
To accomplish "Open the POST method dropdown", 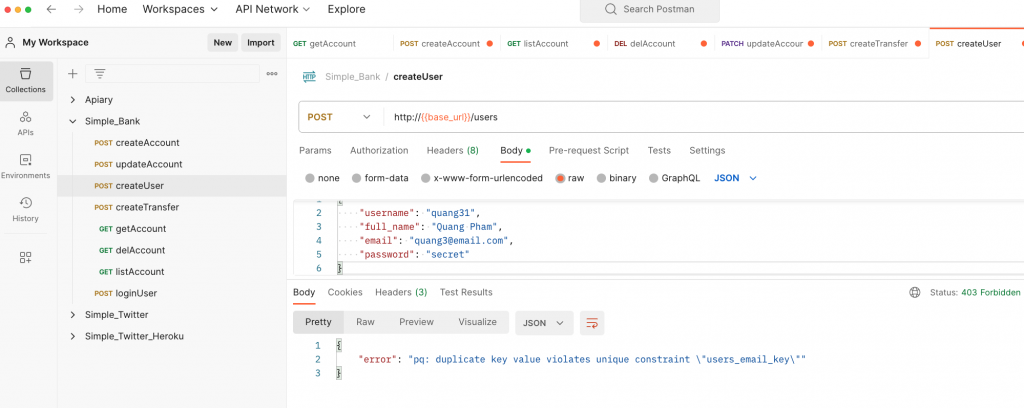I will (340, 117).
